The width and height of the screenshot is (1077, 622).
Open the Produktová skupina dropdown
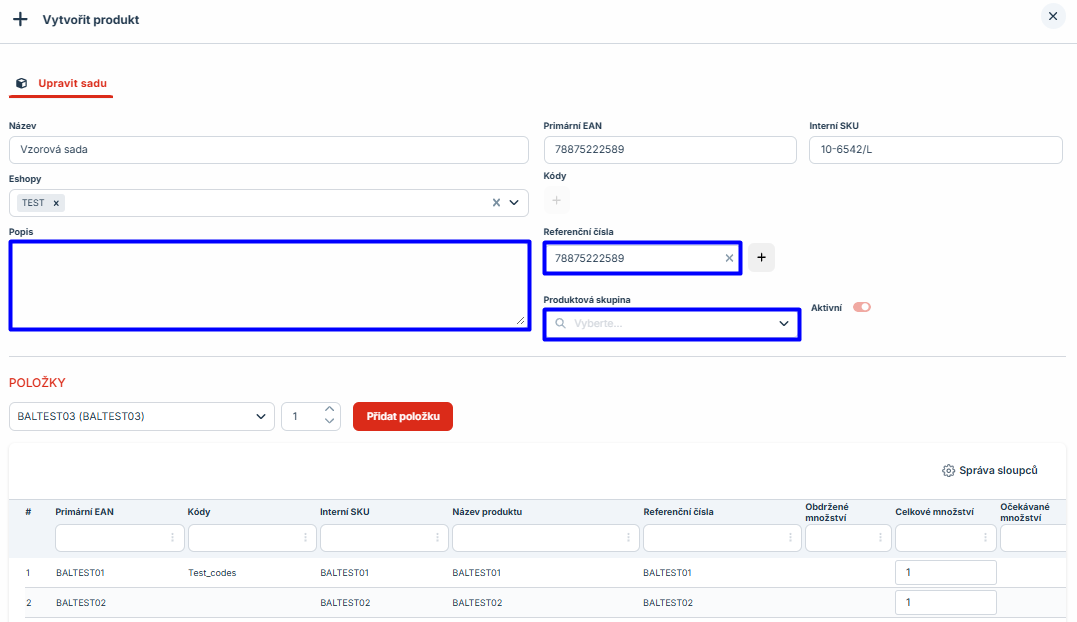pyautogui.click(x=784, y=324)
